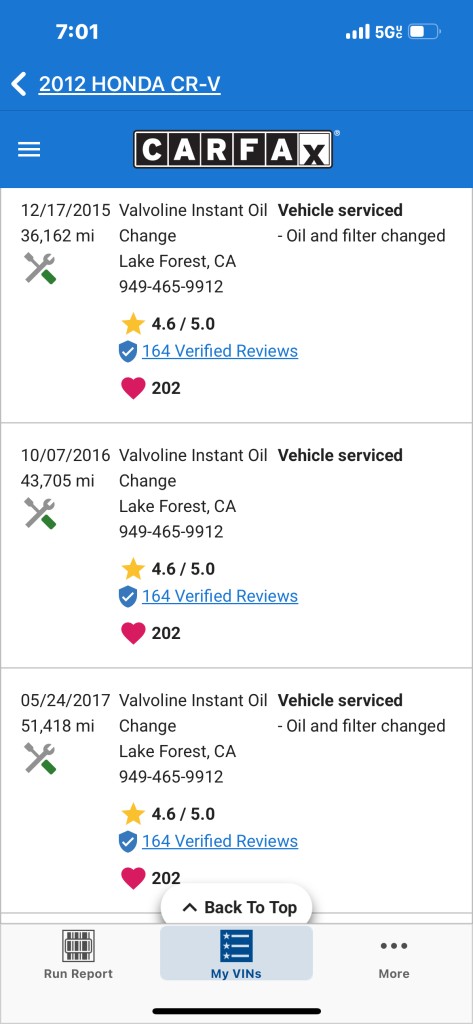
Task: Open 164 Verified Reviews for 05/24/2017 entry
Action: pos(220,841)
